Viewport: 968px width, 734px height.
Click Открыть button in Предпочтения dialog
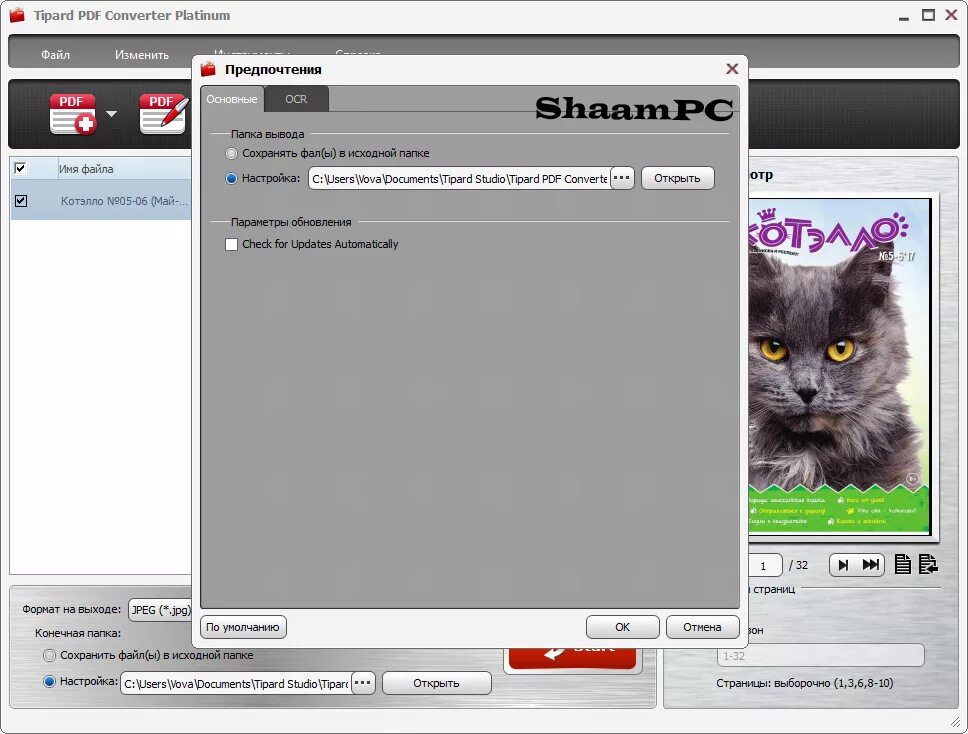677,178
